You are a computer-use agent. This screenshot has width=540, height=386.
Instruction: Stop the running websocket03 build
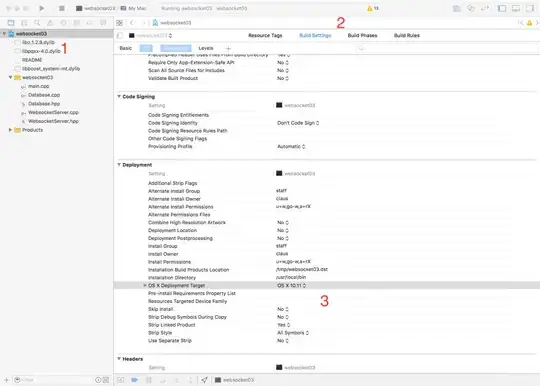click(62, 8)
